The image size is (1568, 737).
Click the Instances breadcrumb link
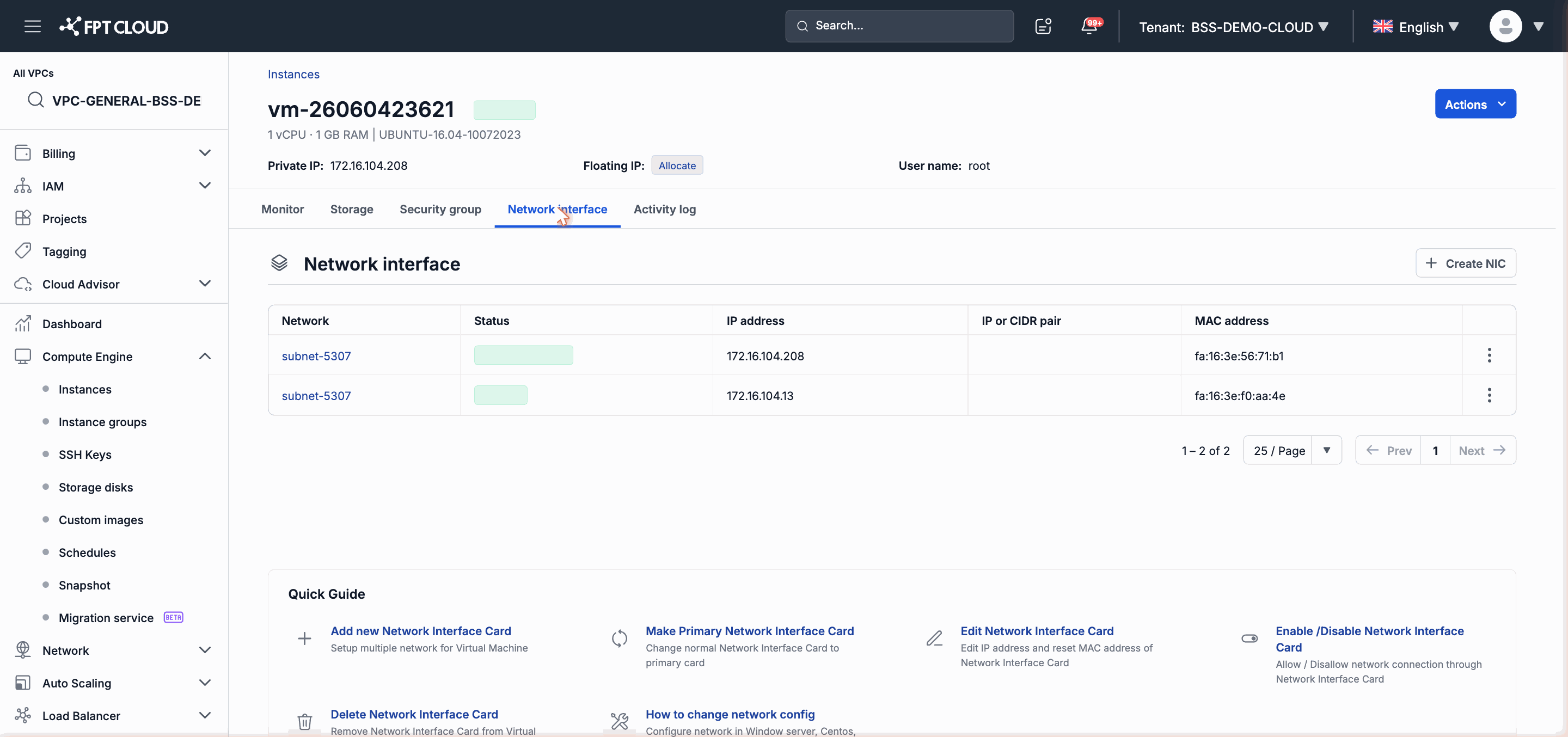point(293,73)
